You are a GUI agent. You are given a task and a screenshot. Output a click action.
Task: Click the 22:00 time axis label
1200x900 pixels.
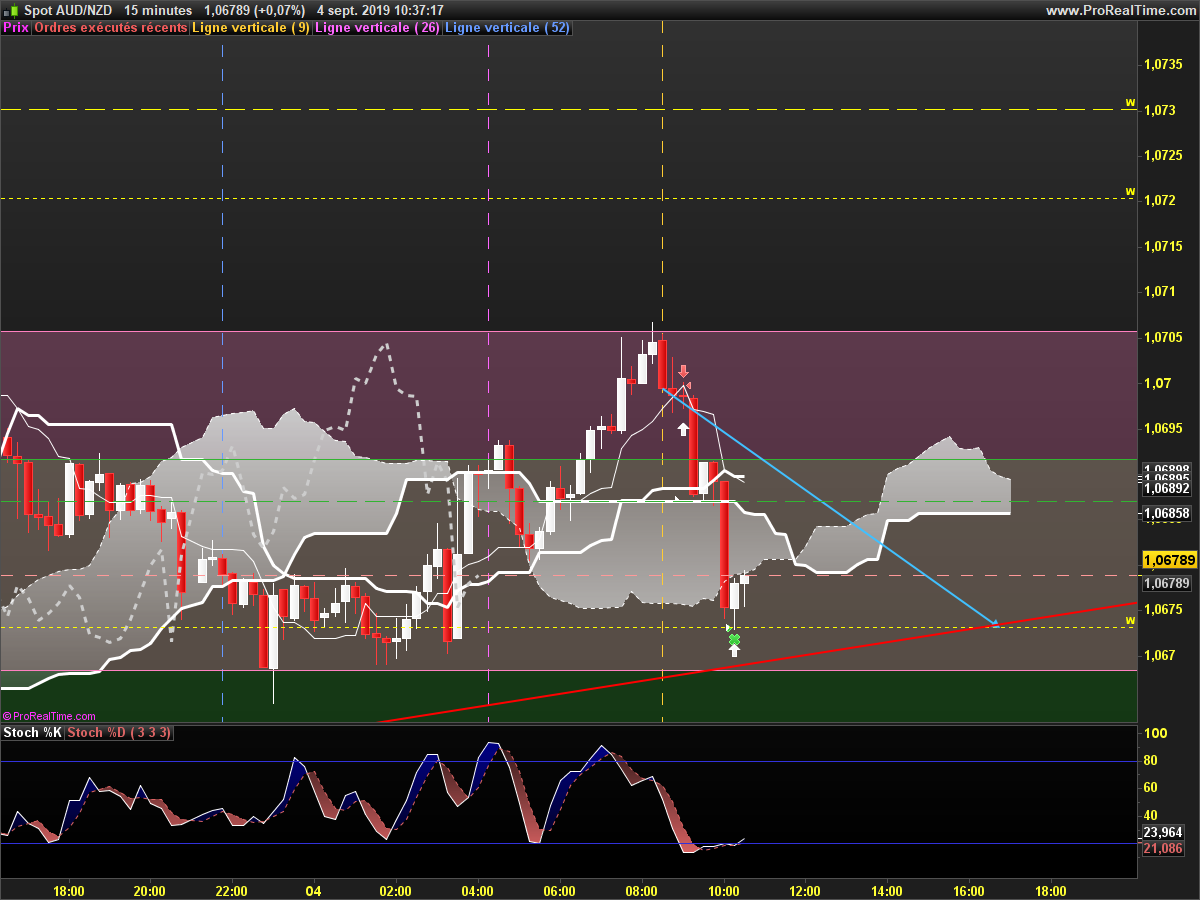[232, 891]
